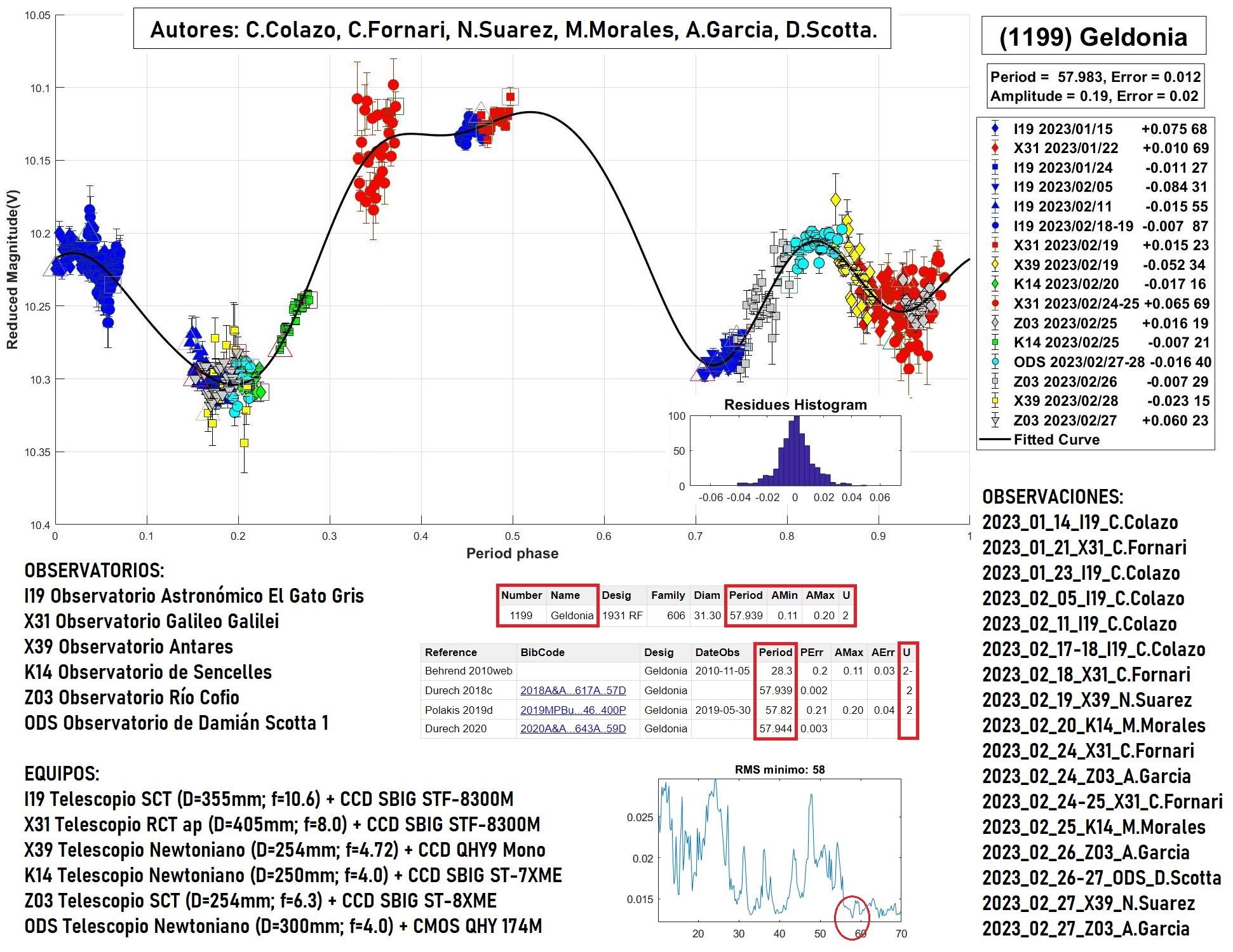
Task: Click the '1931 RF' designation cell
Action: (623, 615)
